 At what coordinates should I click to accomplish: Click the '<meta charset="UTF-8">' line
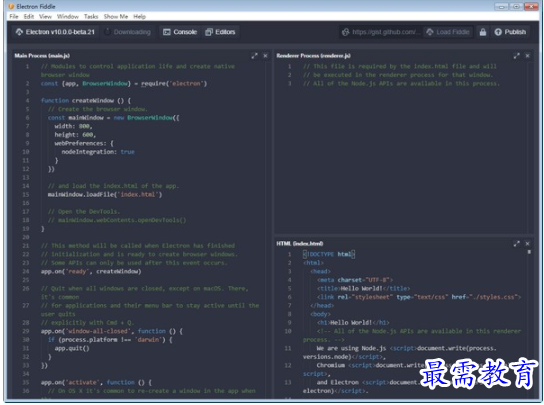pyautogui.click(x=355, y=280)
